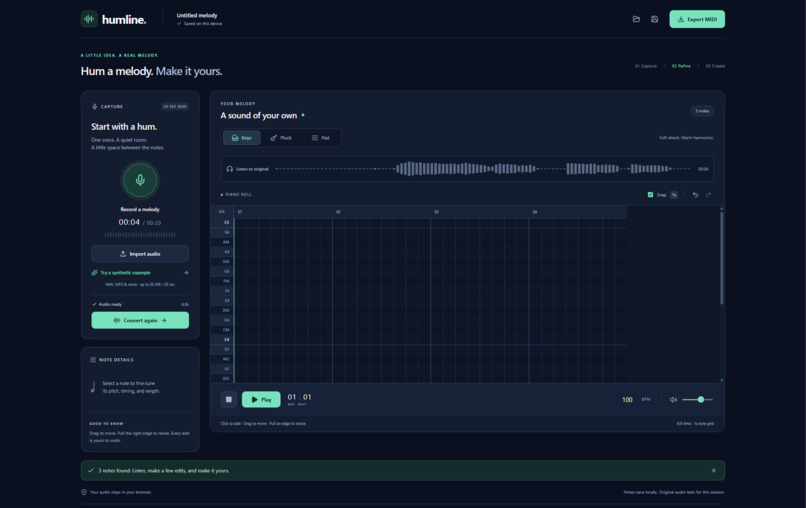Click the headphones Listen to original icon
806x508 pixels.
pyautogui.click(x=229, y=169)
